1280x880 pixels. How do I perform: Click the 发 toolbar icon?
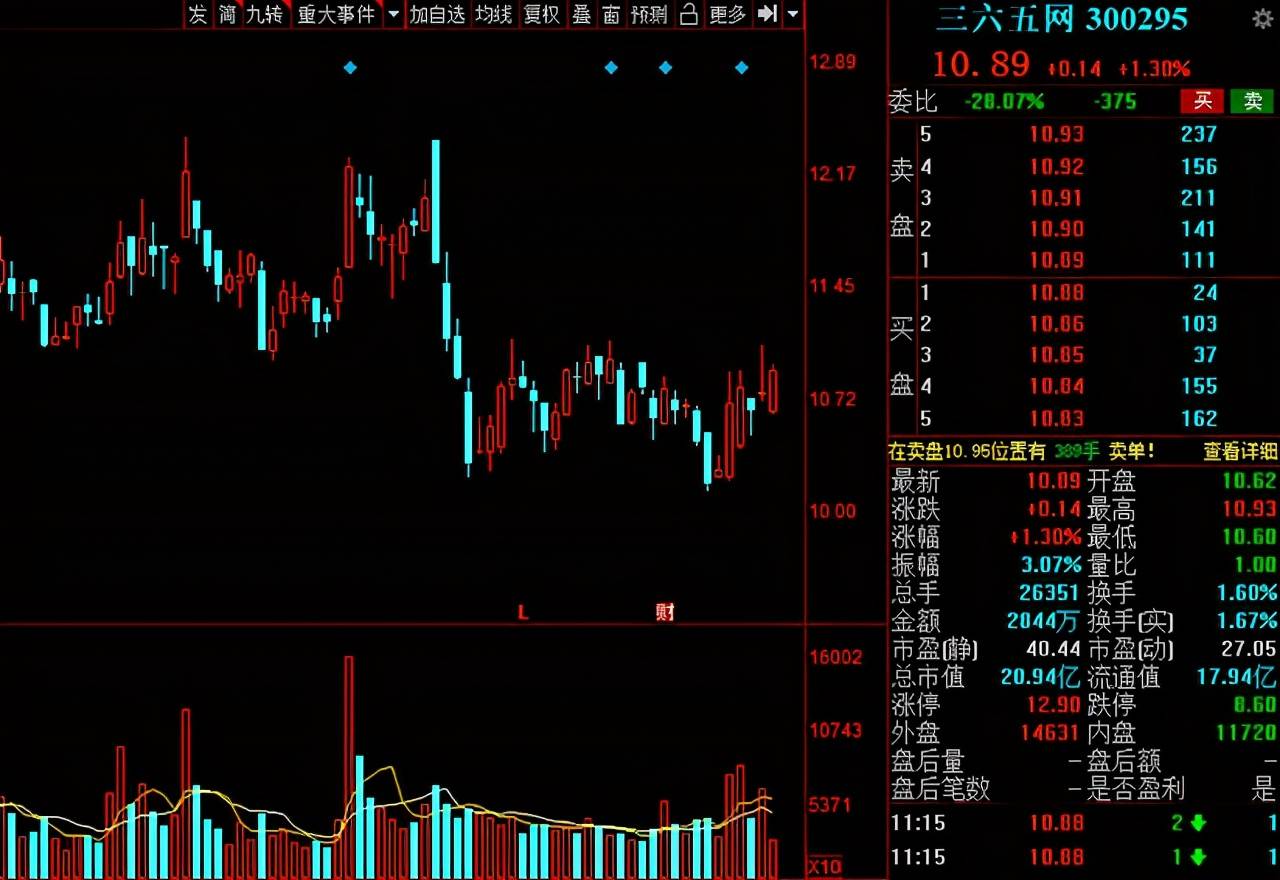pyautogui.click(x=198, y=14)
